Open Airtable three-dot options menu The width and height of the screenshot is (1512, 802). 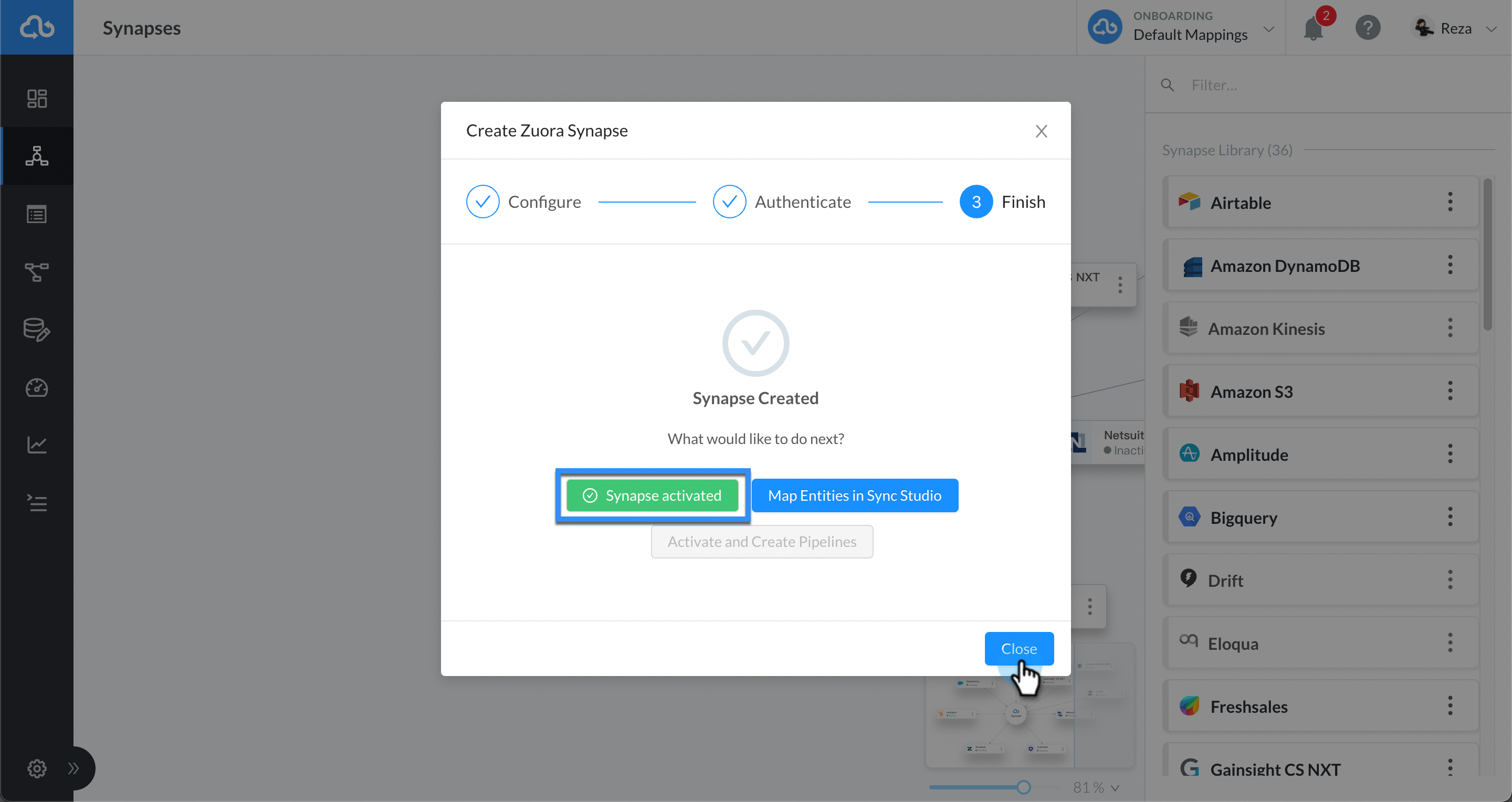click(1450, 202)
